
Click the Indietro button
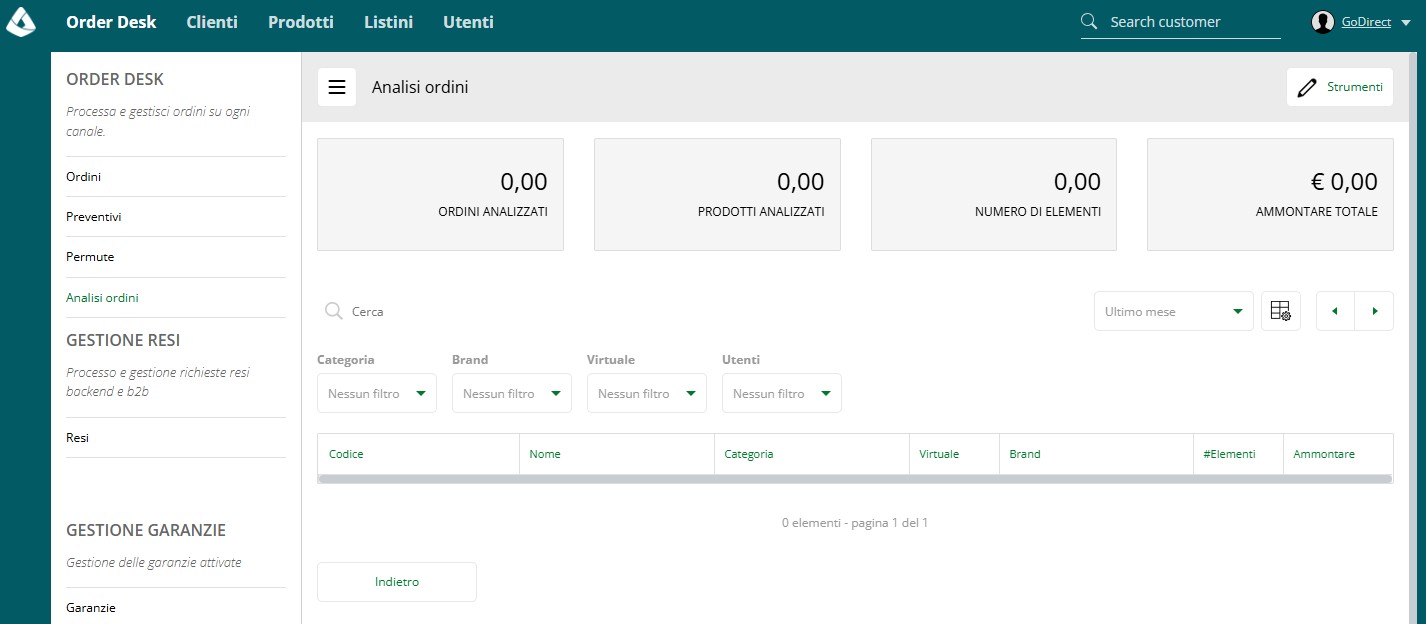tap(397, 582)
